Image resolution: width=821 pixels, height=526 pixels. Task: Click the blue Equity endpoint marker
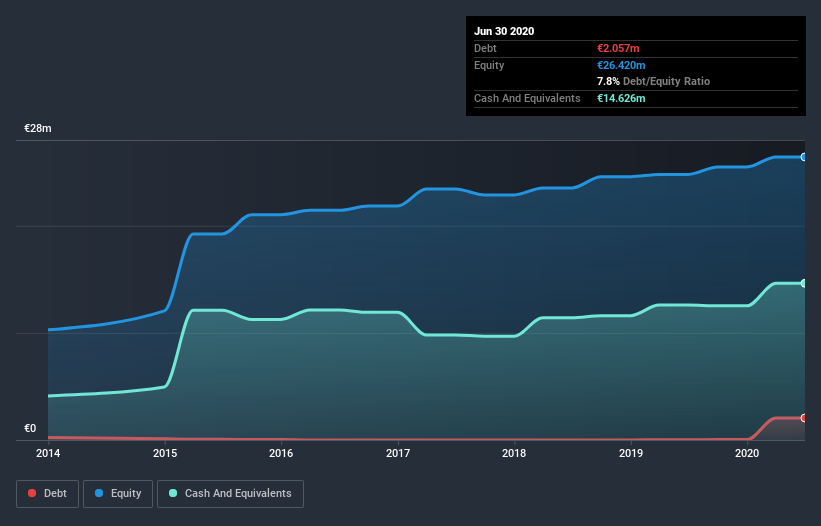coord(804,157)
